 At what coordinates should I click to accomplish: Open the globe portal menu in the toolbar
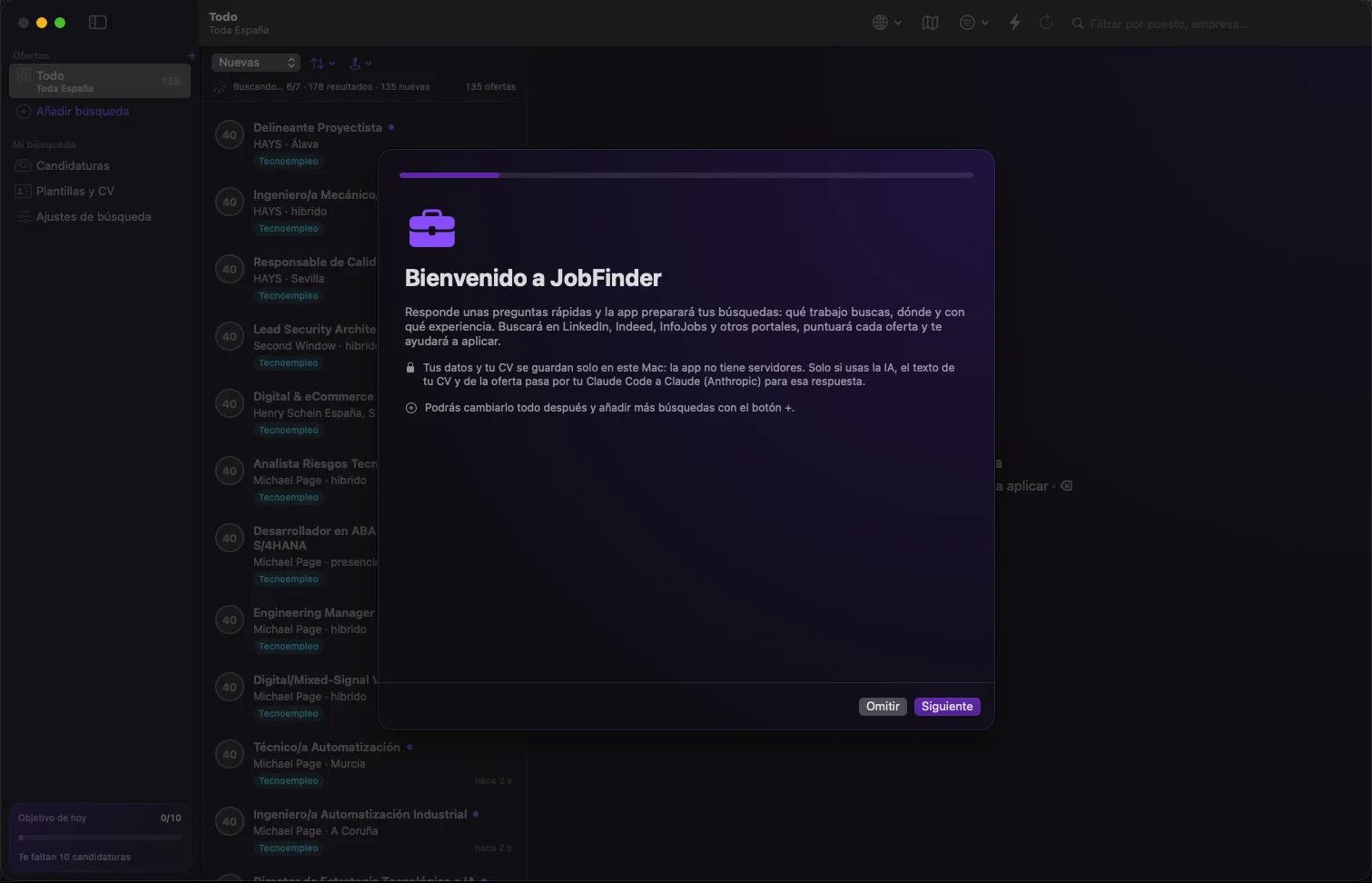pos(886,23)
